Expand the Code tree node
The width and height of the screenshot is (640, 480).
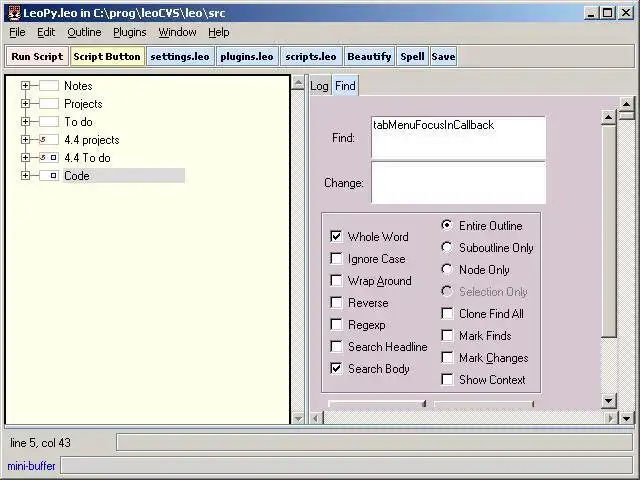coord(25,176)
